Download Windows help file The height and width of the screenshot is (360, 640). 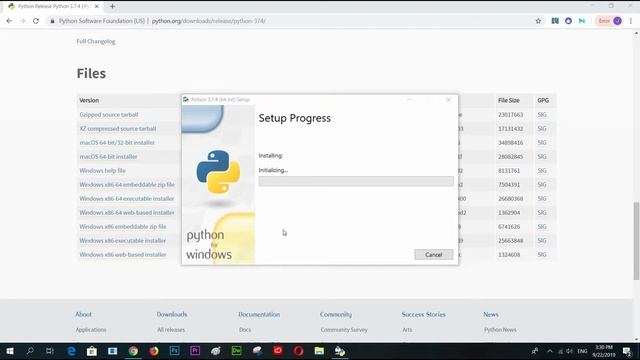[102, 171]
